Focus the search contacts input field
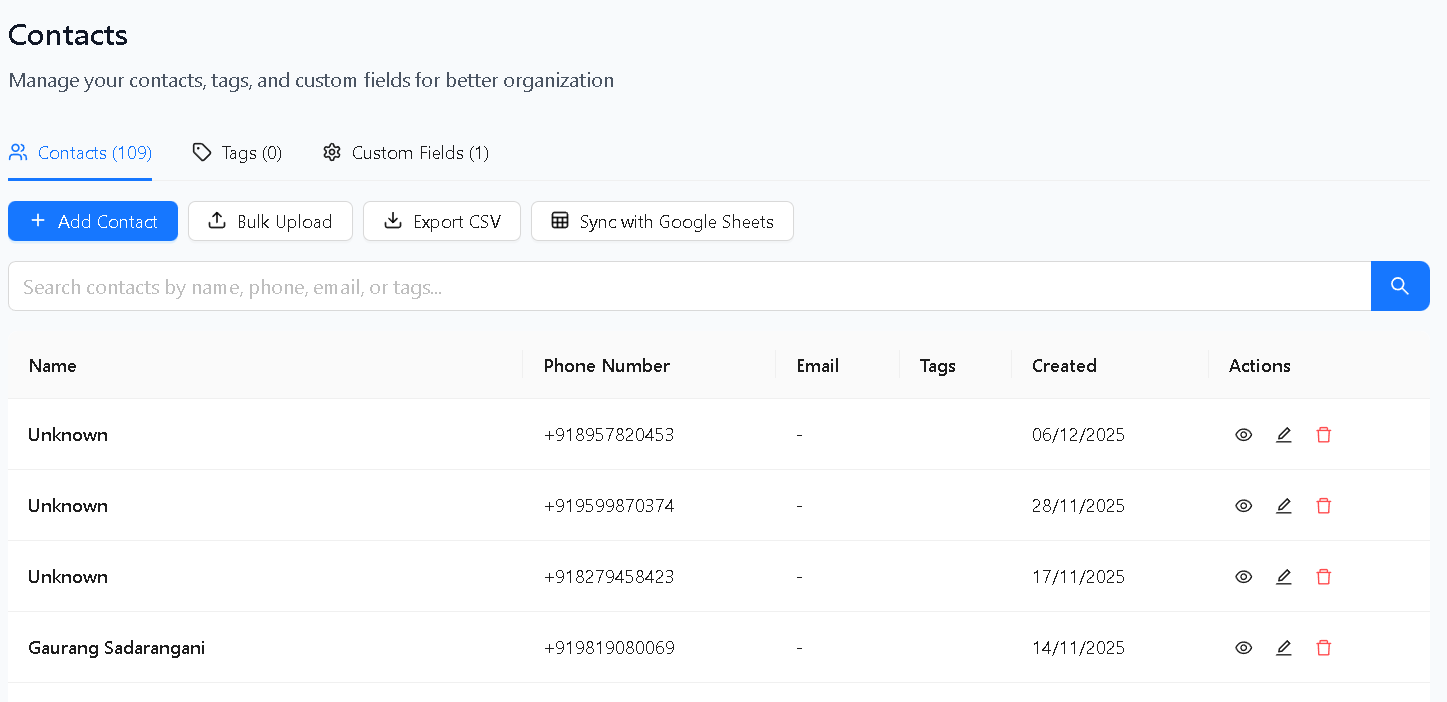Screen dimensions: 1447x702 689,286
